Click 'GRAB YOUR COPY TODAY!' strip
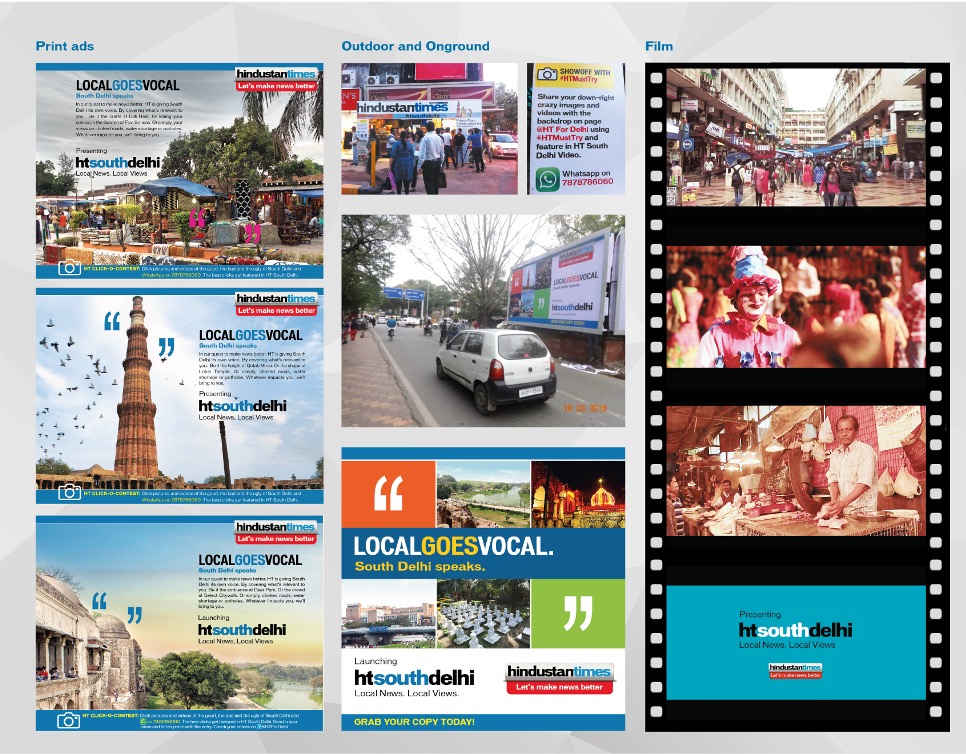Image resolution: width=966 pixels, height=754 pixels. click(483, 722)
